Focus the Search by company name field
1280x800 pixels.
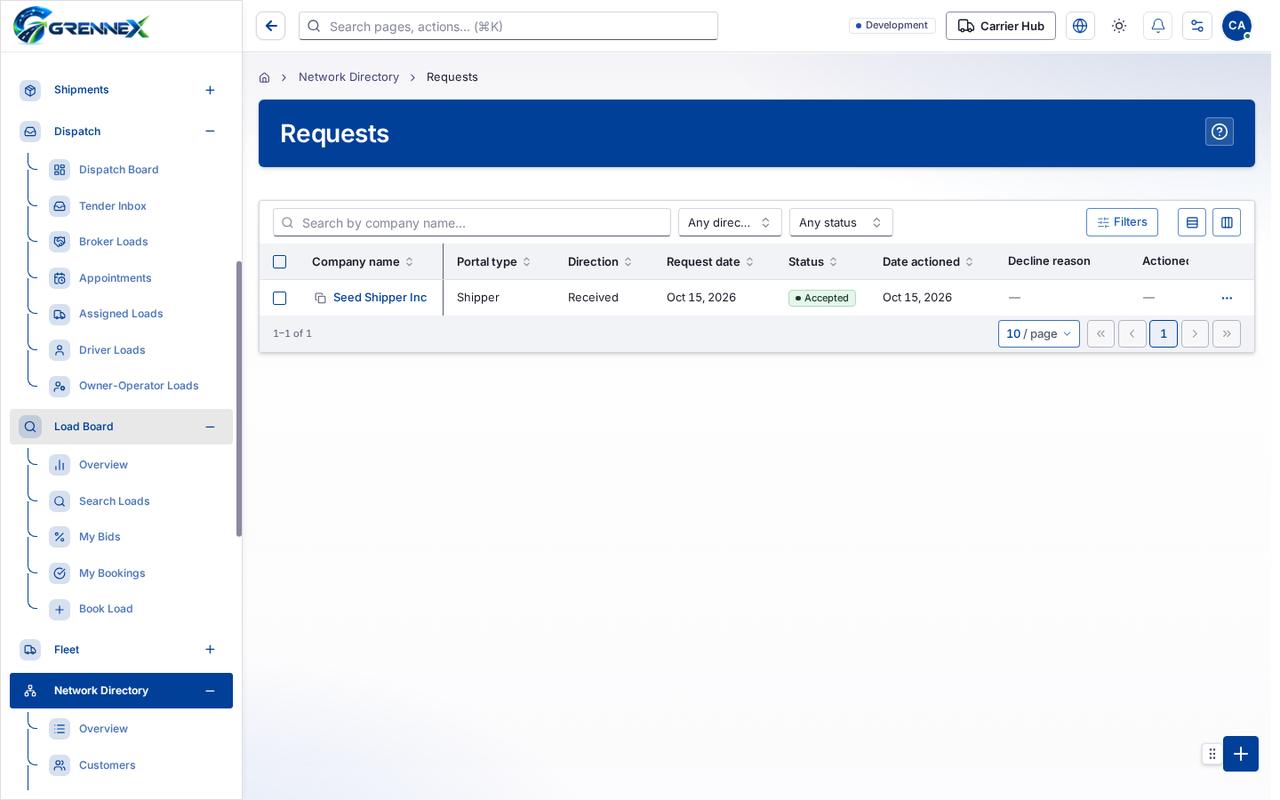coord(472,222)
